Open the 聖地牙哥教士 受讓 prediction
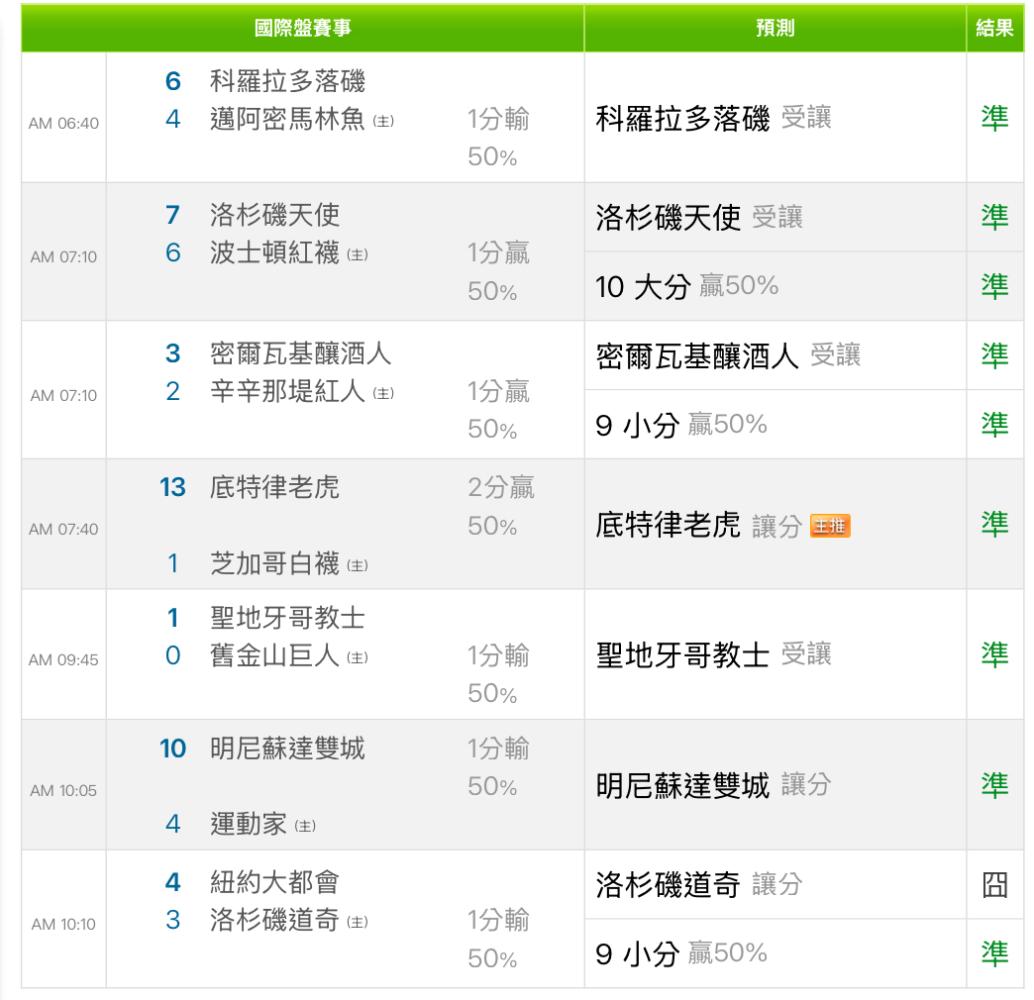This screenshot has width=1034, height=1000. (714, 655)
